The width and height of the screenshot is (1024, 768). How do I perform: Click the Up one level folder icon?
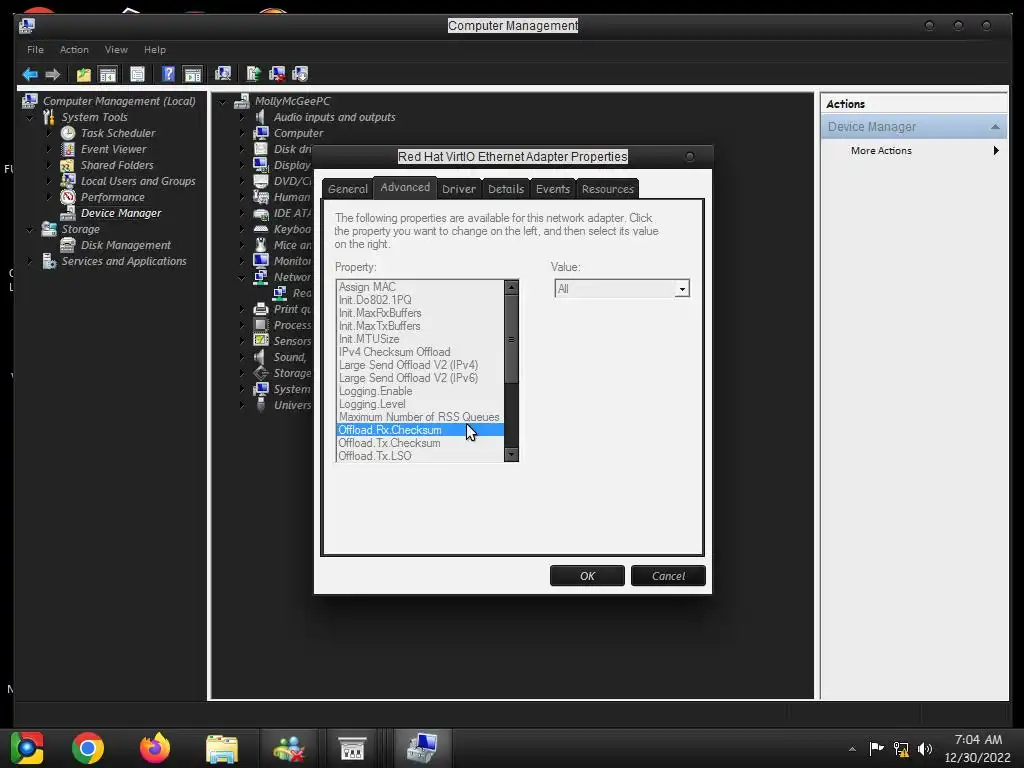pyautogui.click(x=84, y=74)
